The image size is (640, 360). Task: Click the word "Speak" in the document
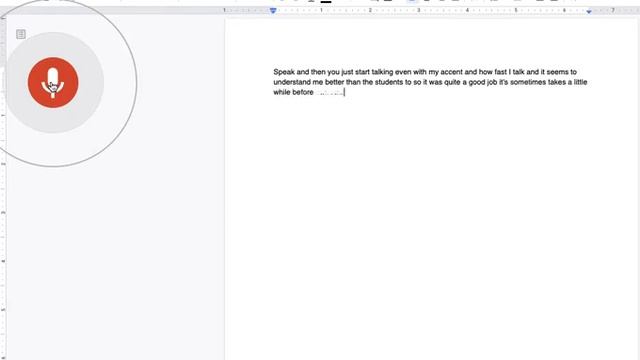[x=284, y=72]
